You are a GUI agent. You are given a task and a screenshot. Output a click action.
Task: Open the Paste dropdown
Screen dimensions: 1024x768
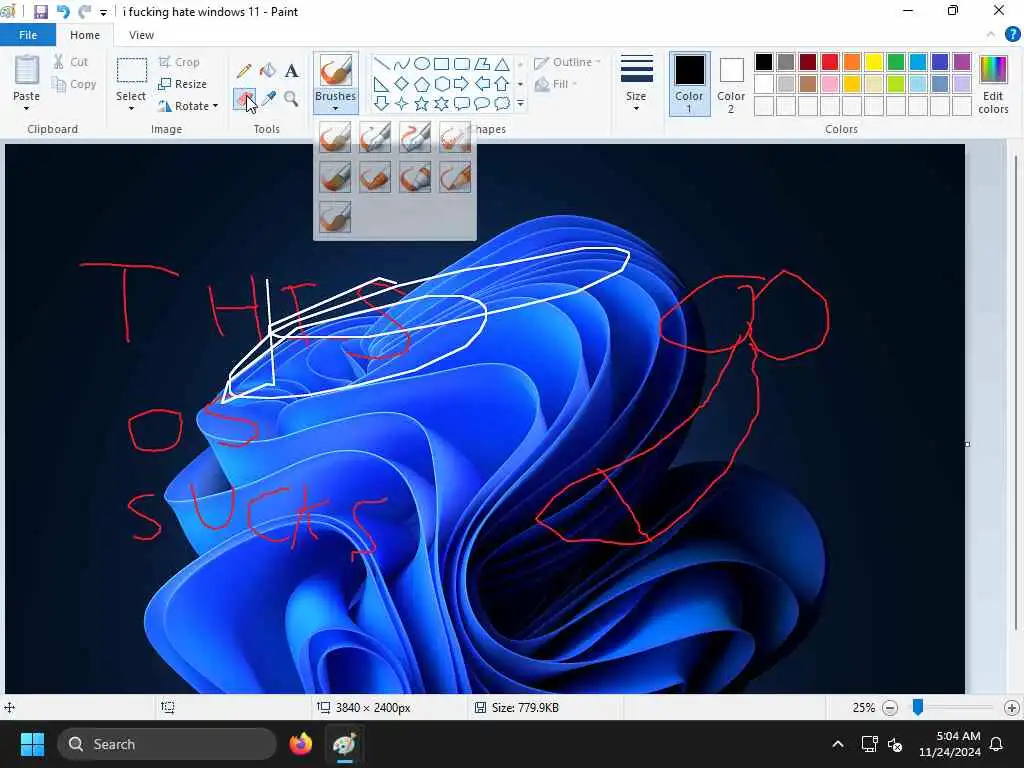[26, 108]
